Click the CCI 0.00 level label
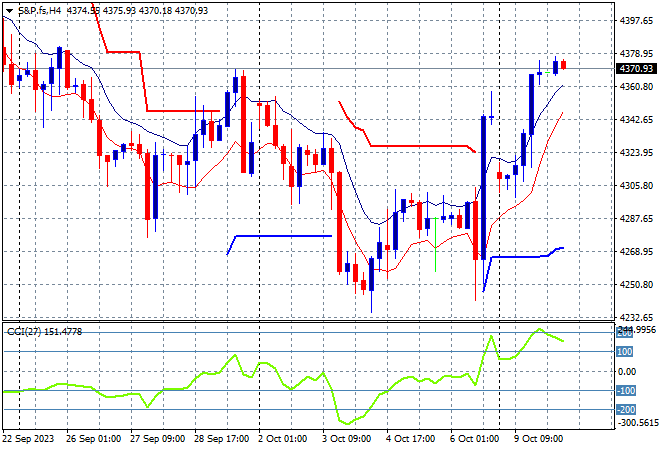The image size is (660, 450). tap(627, 371)
